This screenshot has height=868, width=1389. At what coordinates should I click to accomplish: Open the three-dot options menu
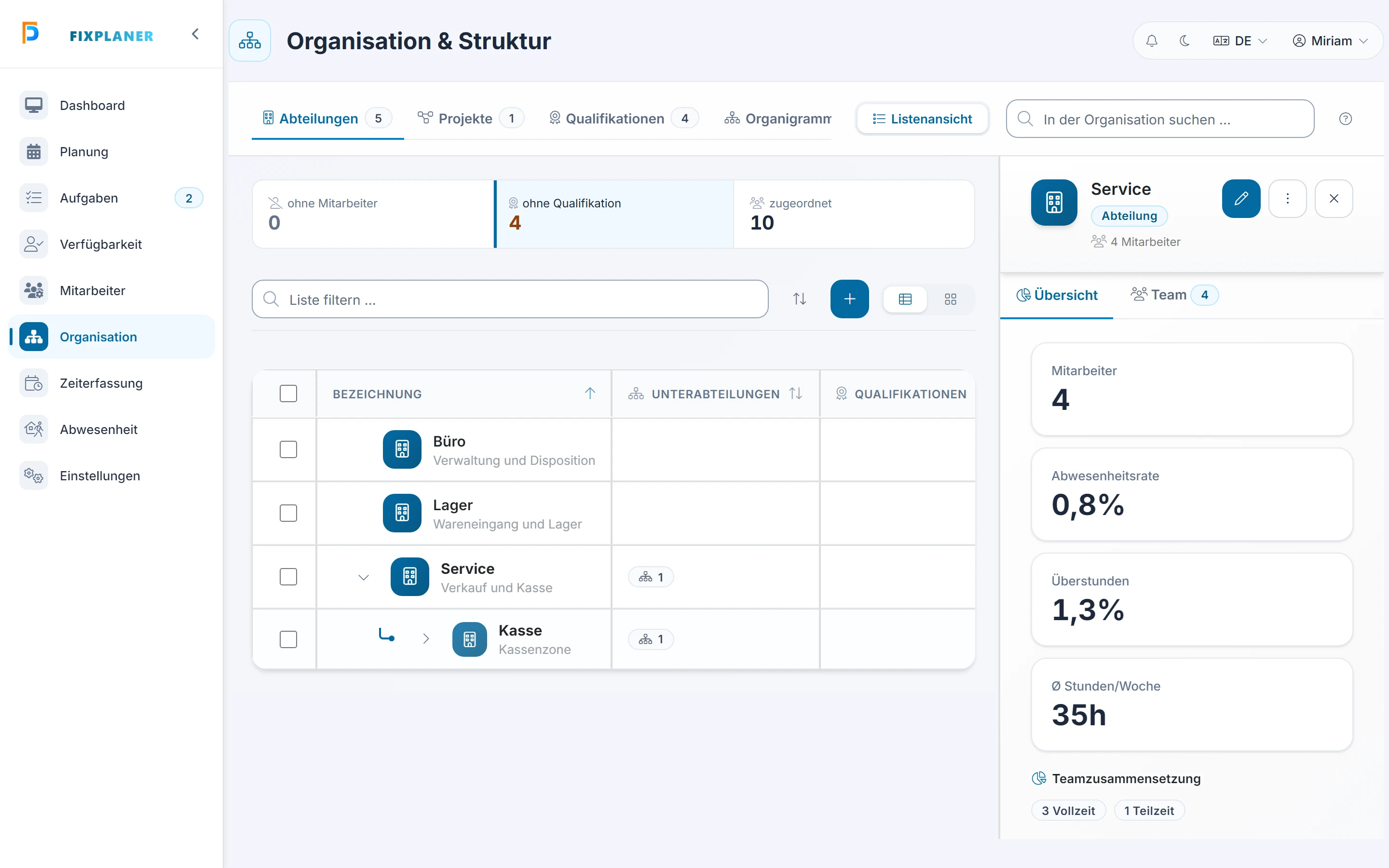click(x=1287, y=199)
